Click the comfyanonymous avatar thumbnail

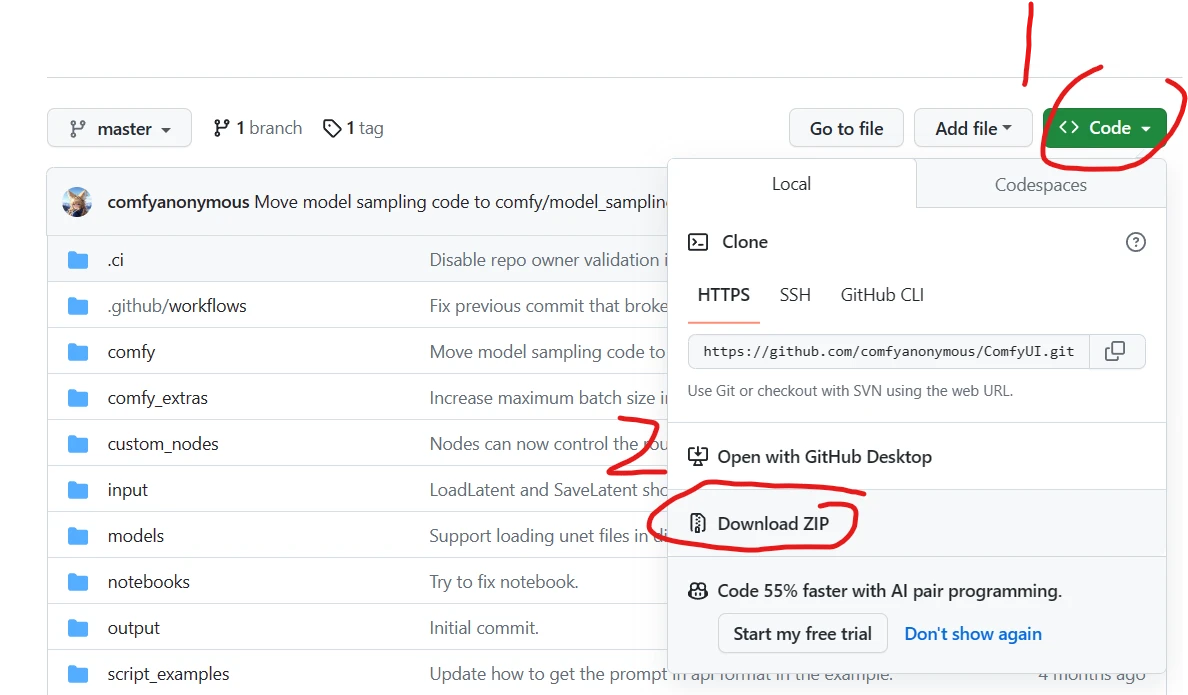click(x=77, y=202)
